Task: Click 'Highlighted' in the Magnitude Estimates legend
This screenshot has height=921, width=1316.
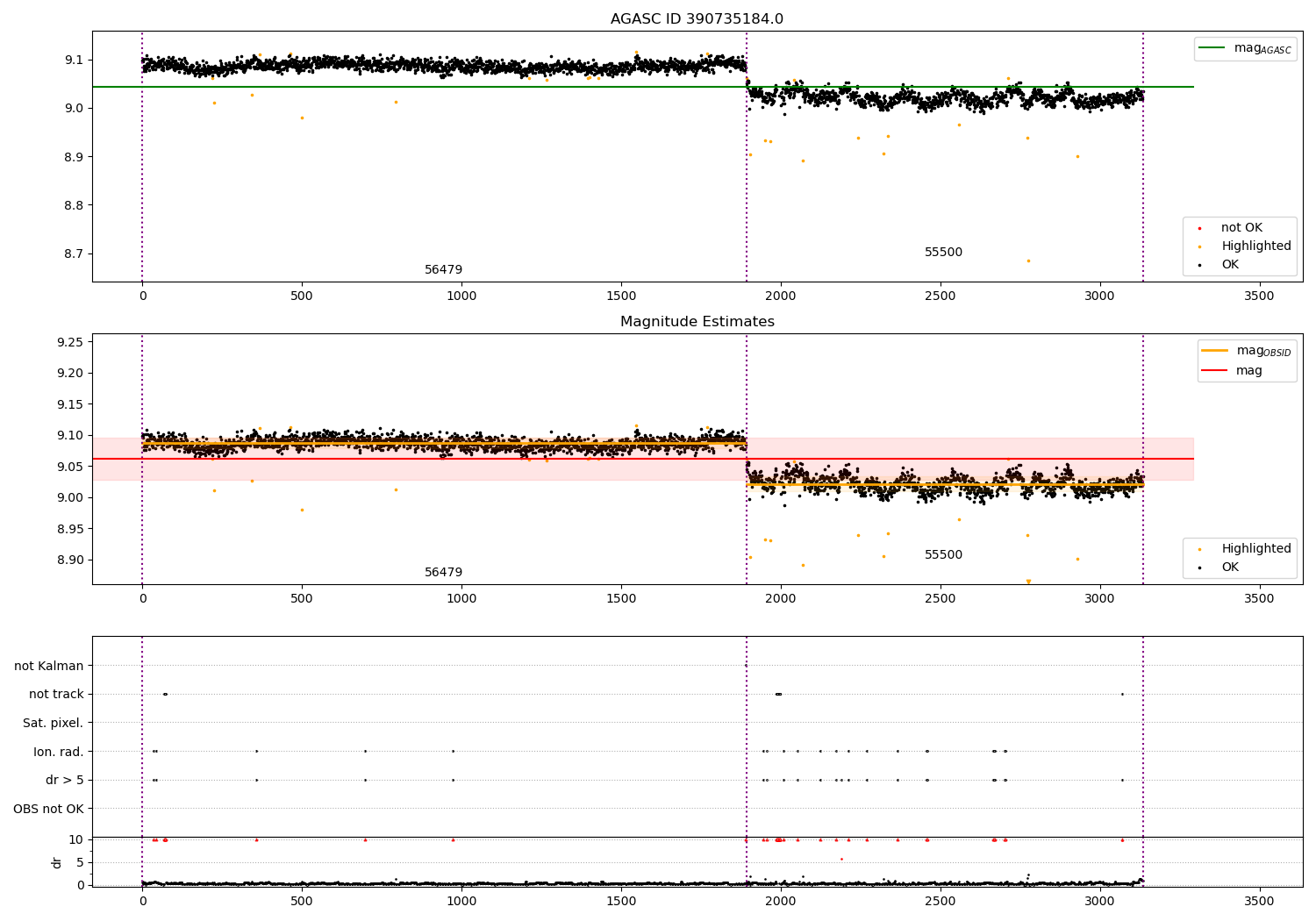Action: 1256,549
